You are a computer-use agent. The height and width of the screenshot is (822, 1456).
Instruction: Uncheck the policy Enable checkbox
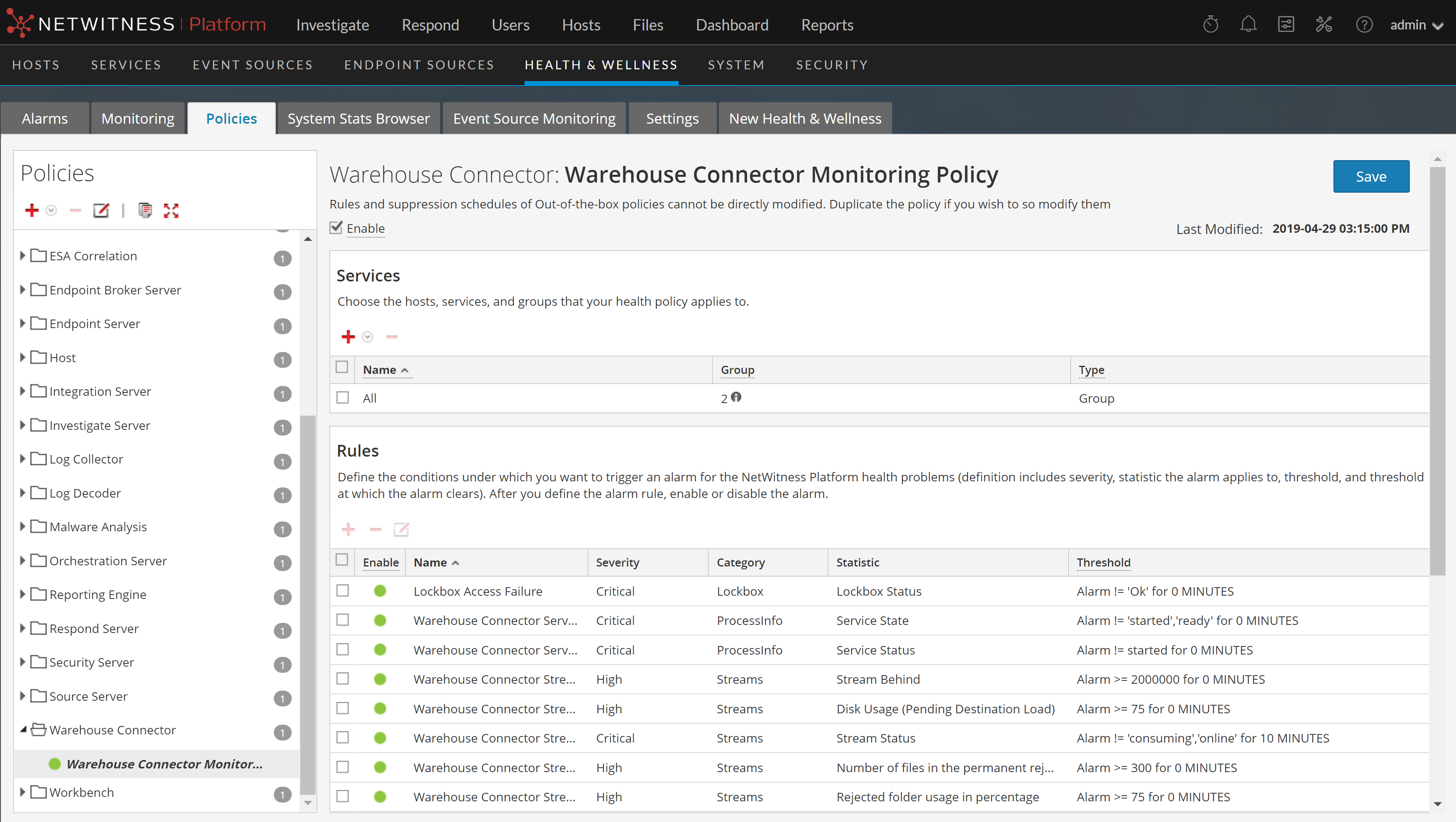tap(336, 227)
